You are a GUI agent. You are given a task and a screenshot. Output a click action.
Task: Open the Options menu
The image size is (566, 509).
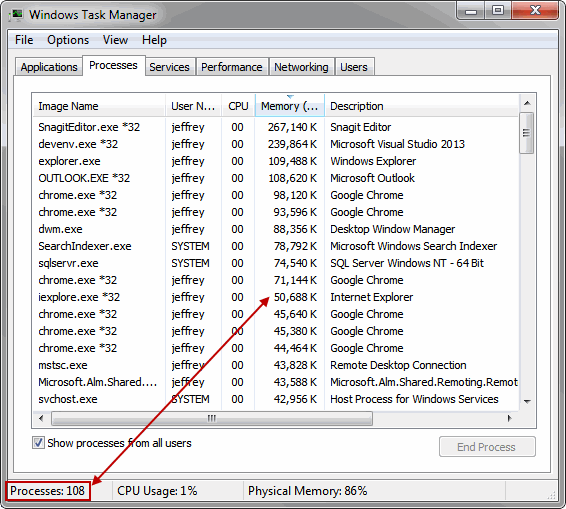68,40
